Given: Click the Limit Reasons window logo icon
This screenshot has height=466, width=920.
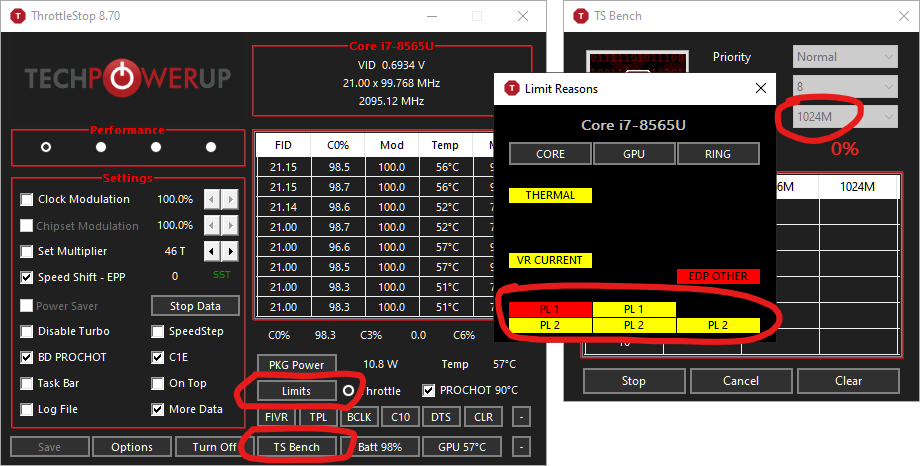Looking at the screenshot, I should click(x=512, y=89).
